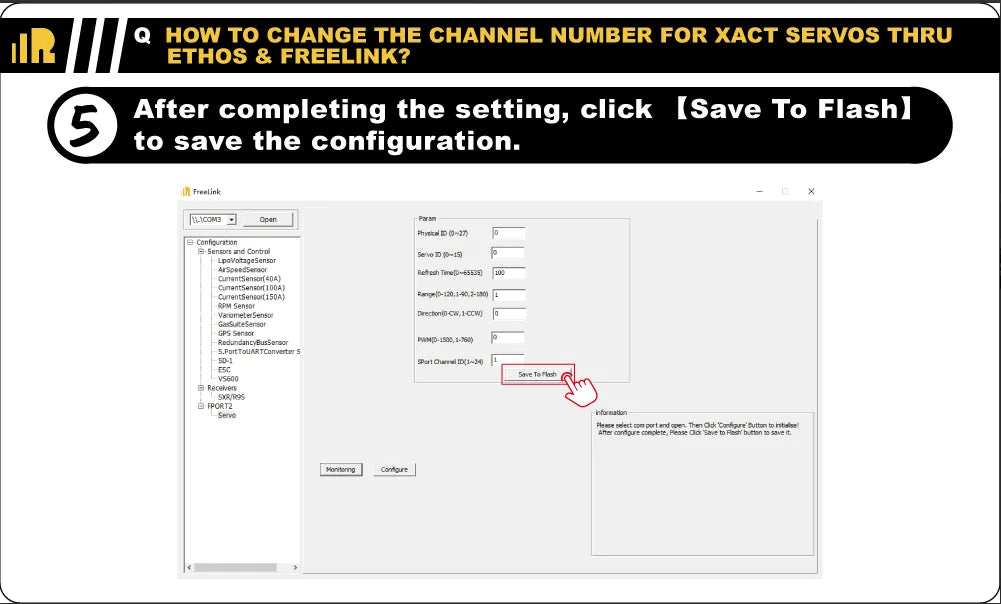Click the FreeLink title bar icon
Viewport: 1001px width, 604px height.
[186, 192]
